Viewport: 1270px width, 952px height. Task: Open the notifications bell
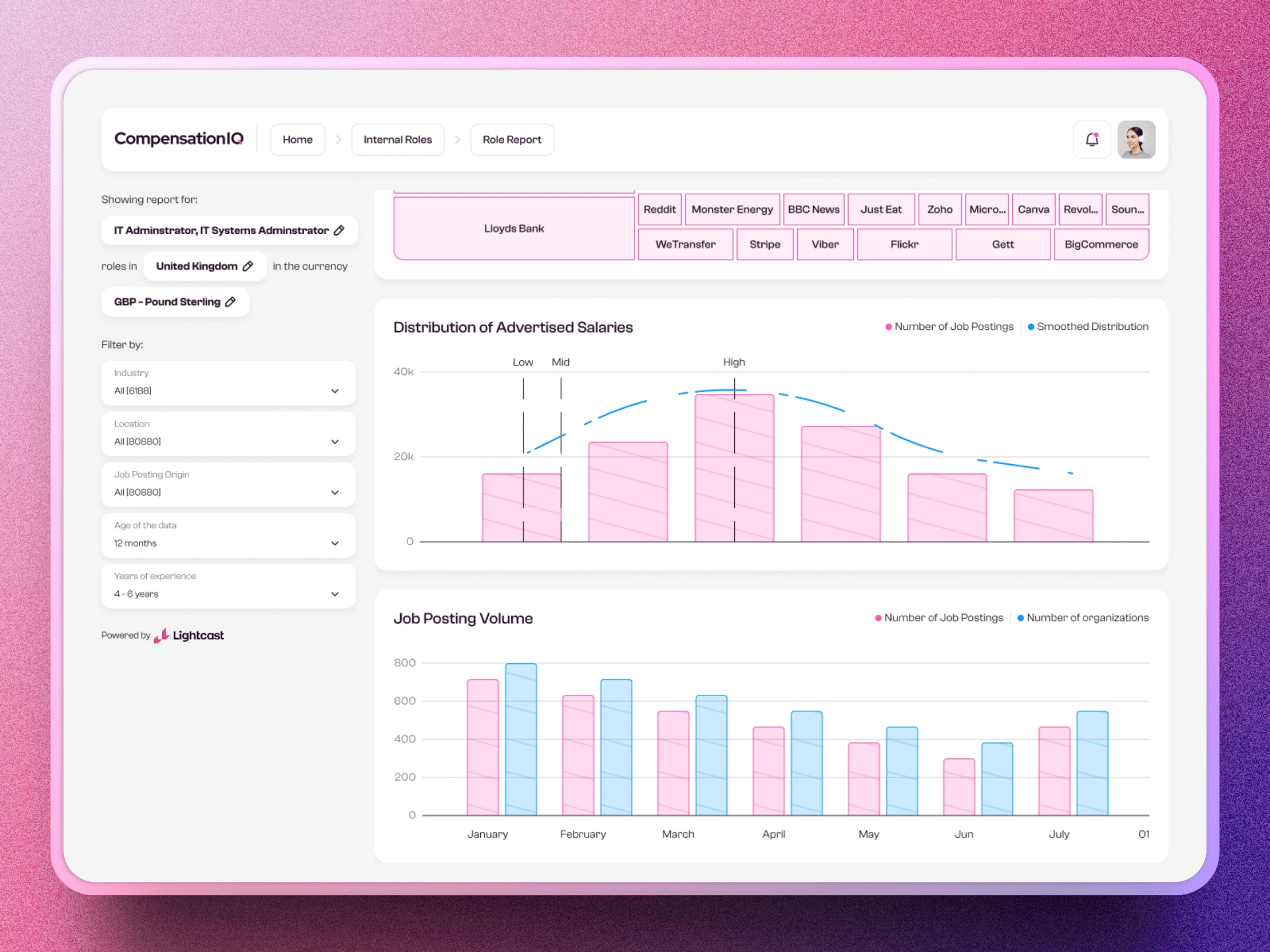click(x=1092, y=139)
